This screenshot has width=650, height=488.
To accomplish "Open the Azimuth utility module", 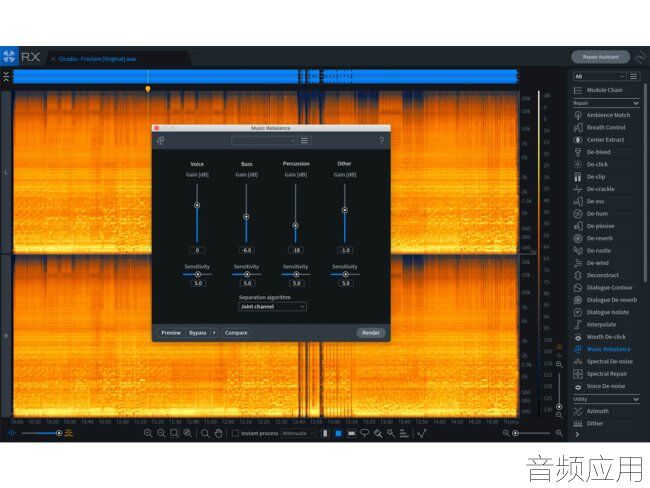I will click(x=591, y=411).
